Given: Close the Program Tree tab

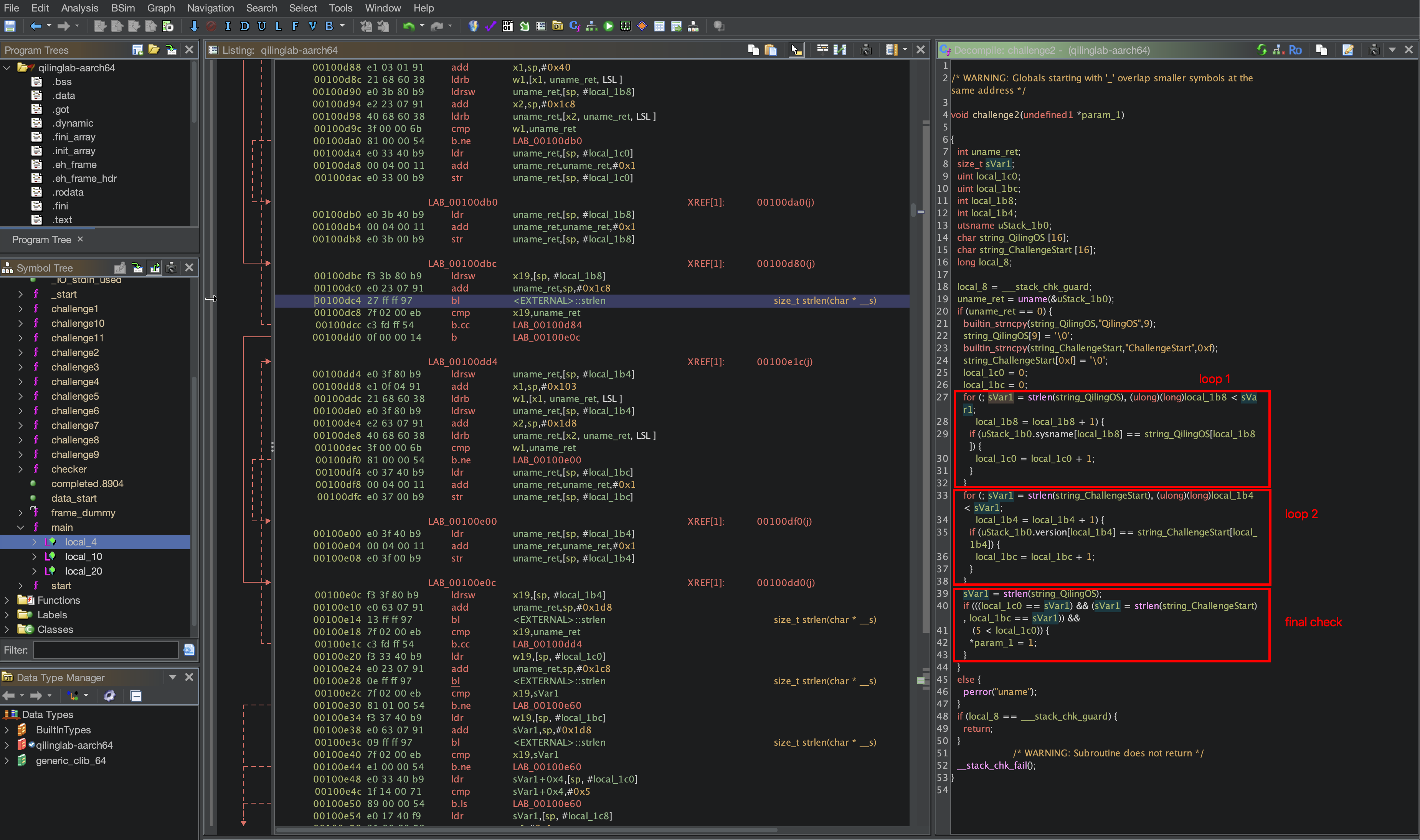Looking at the screenshot, I should 80,239.
